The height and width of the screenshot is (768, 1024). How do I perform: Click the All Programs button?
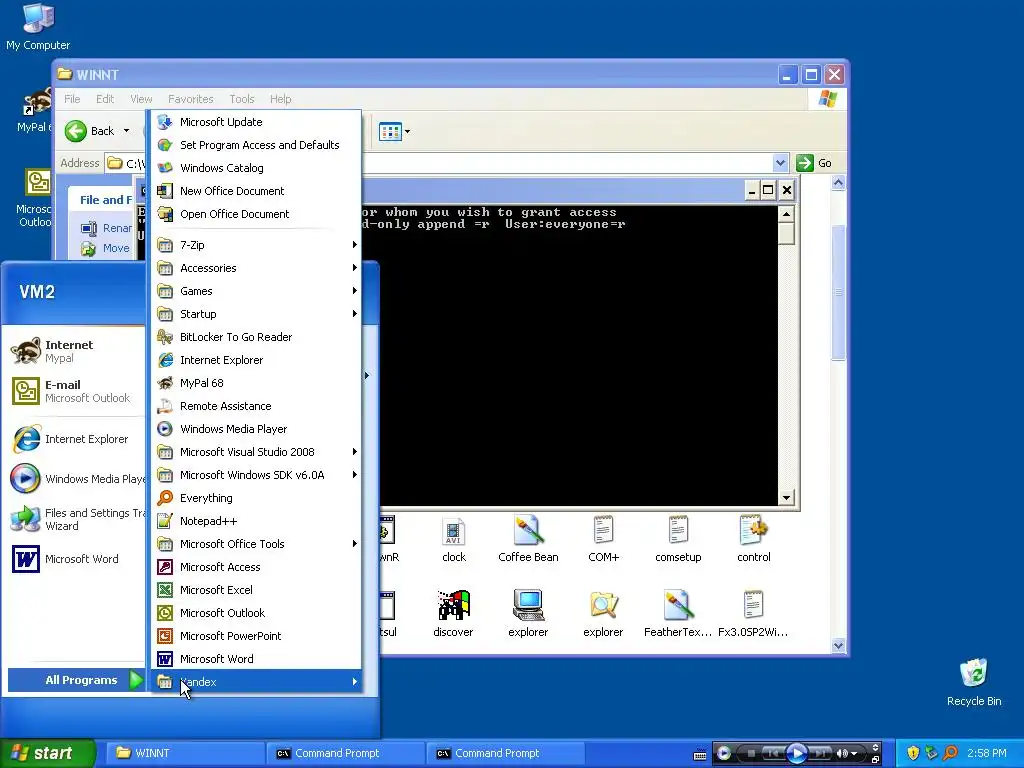point(76,680)
